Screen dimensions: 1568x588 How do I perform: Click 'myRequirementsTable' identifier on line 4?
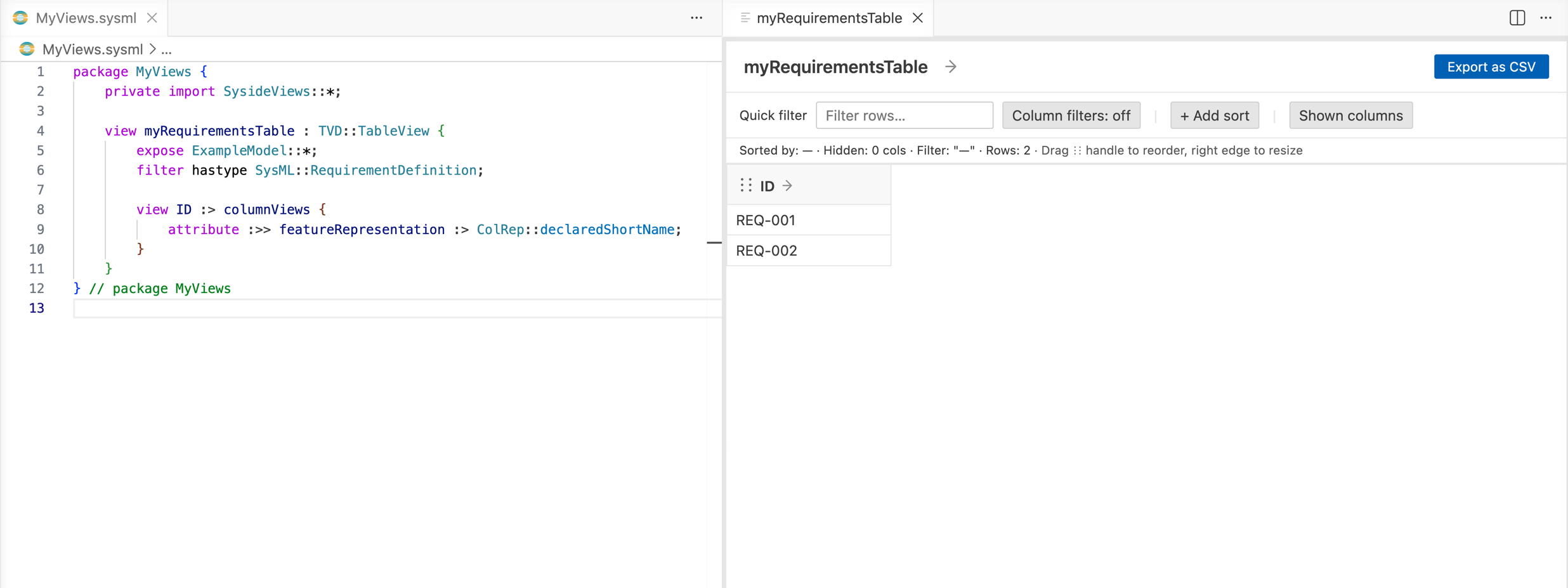(219, 131)
